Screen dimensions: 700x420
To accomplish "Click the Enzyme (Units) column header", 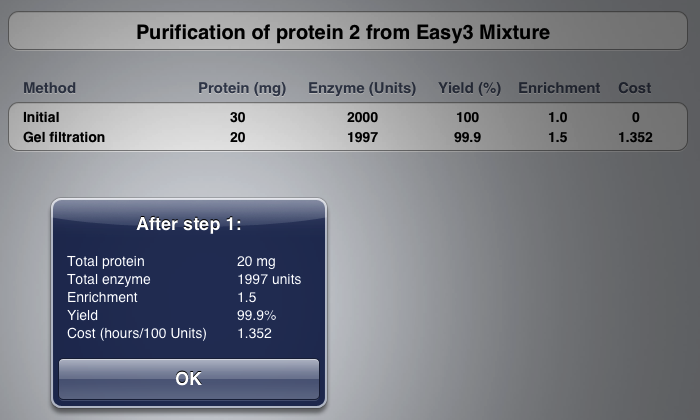I will coord(362,88).
